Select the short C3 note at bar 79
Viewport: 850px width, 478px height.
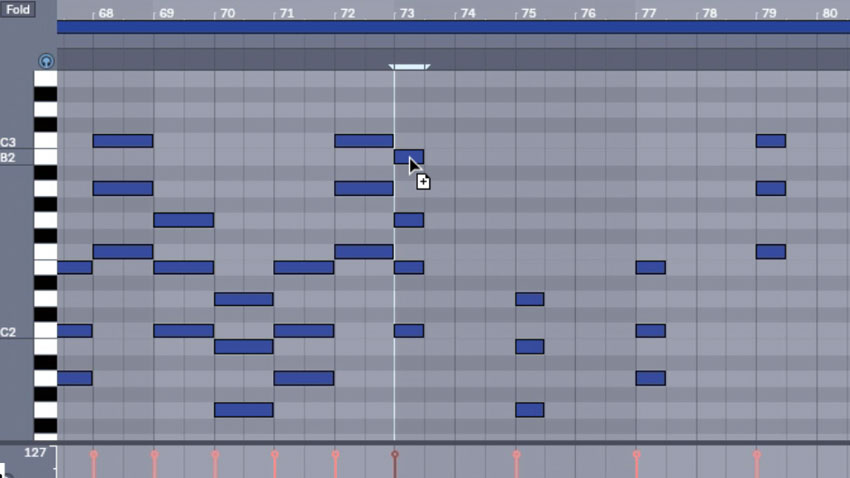tap(771, 141)
